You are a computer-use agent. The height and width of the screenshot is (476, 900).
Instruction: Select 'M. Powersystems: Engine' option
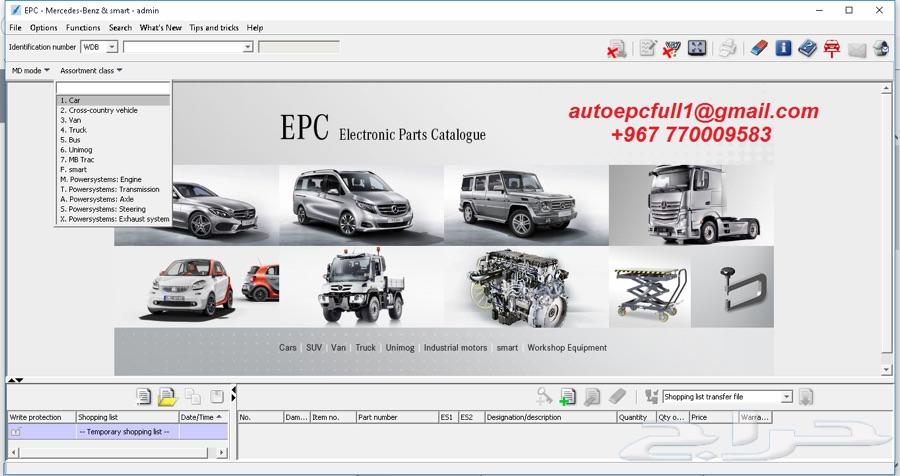tap(113, 180)
